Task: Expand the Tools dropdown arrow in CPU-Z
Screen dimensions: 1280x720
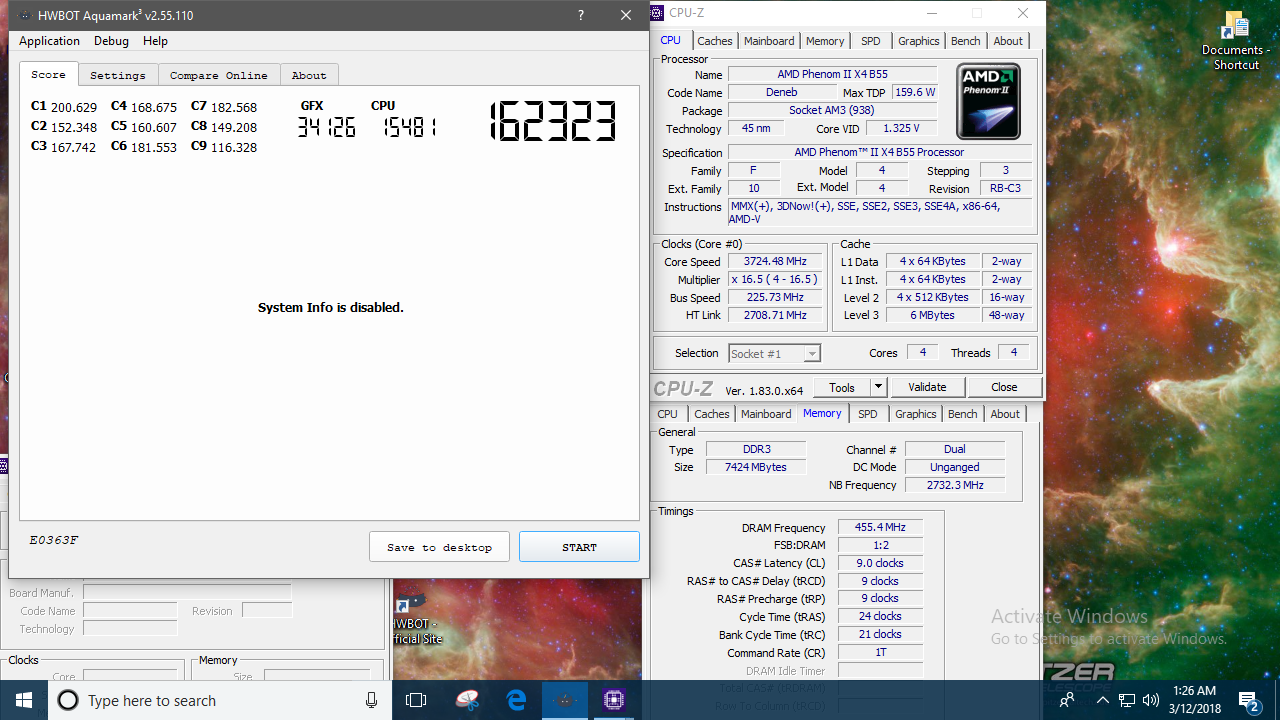Action: pos(878,387)
